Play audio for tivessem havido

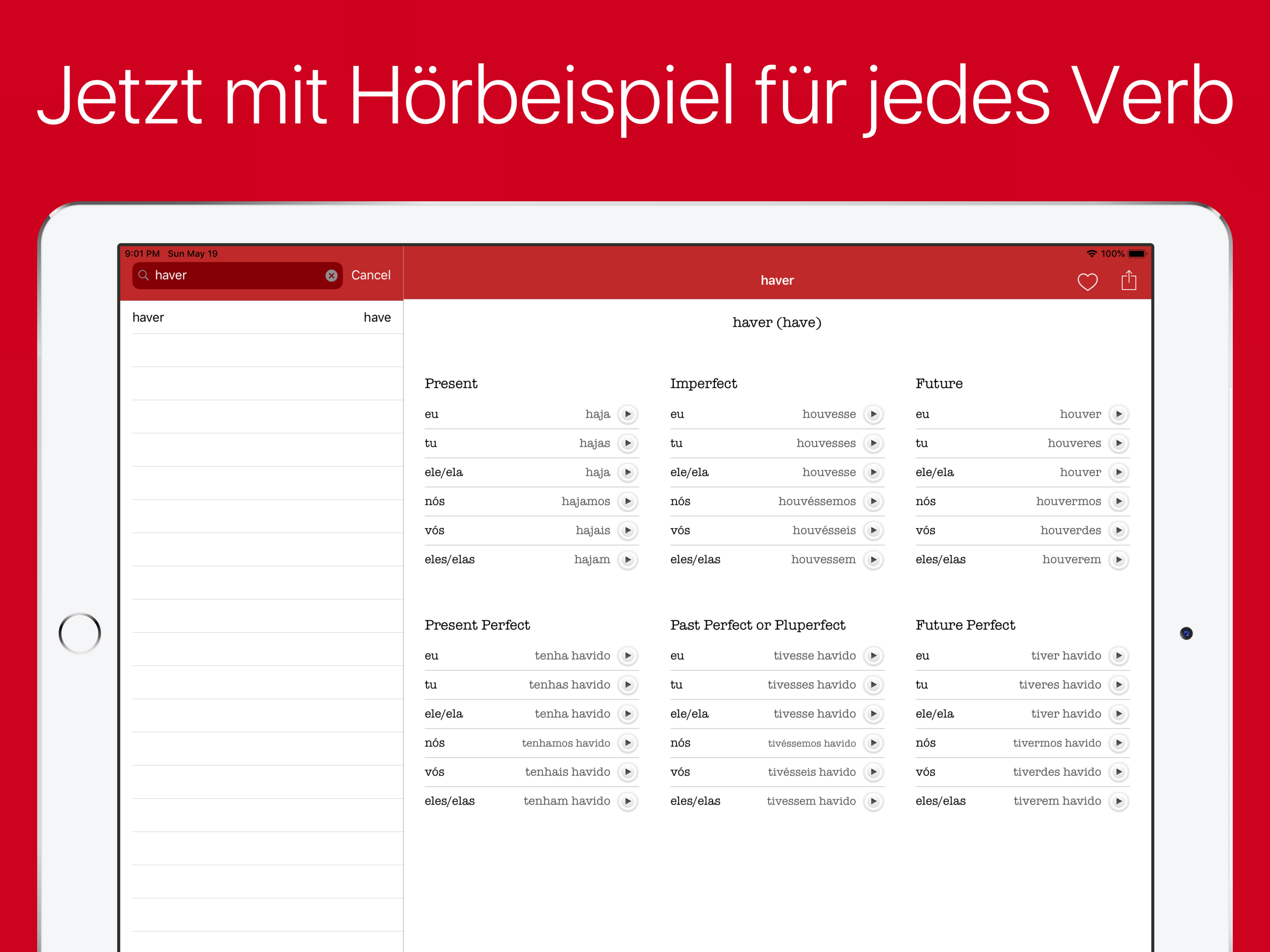873,801
